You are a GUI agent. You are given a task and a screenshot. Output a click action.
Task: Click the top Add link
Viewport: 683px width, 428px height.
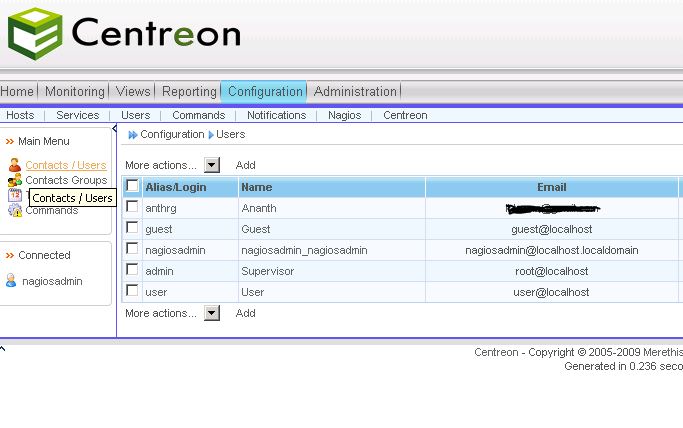245,165
